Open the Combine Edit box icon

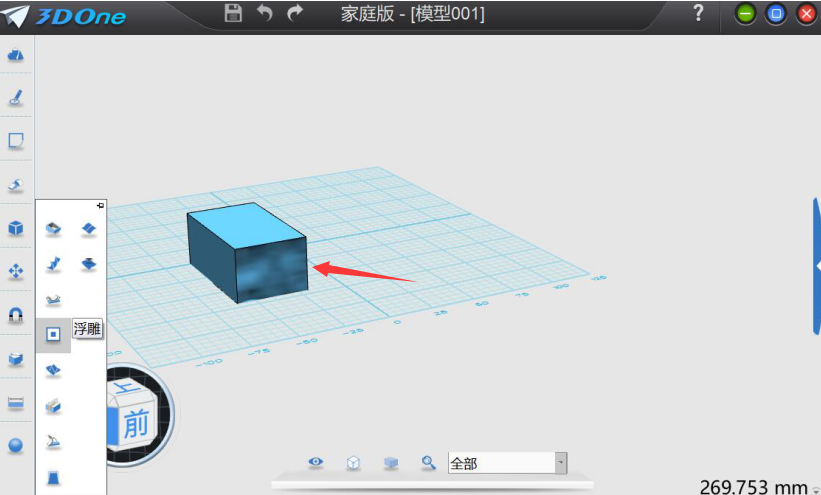pos(16,358)
